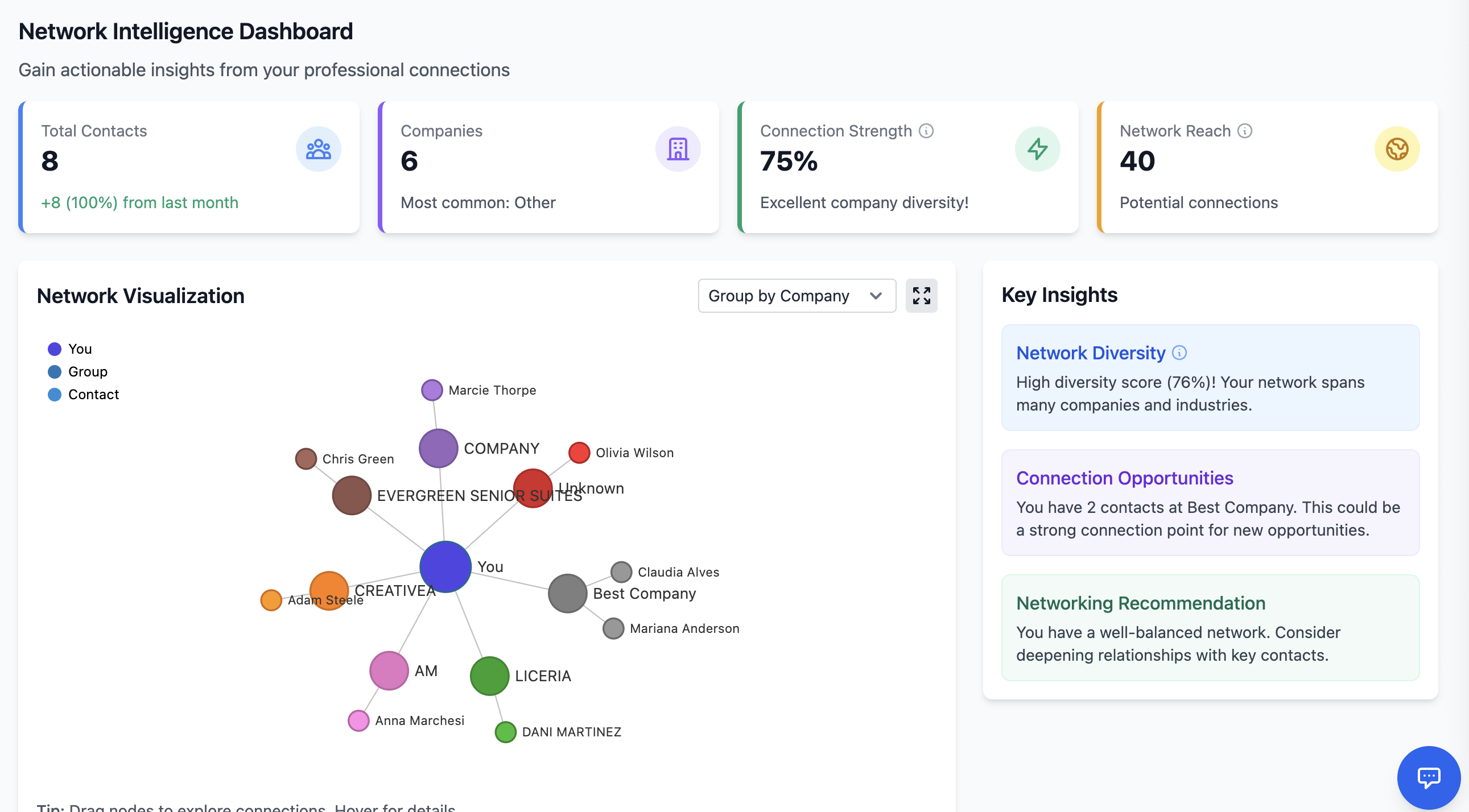1469x812 pixels.
Task: Open the chat bubble widget
Action: click(1428, 777)
